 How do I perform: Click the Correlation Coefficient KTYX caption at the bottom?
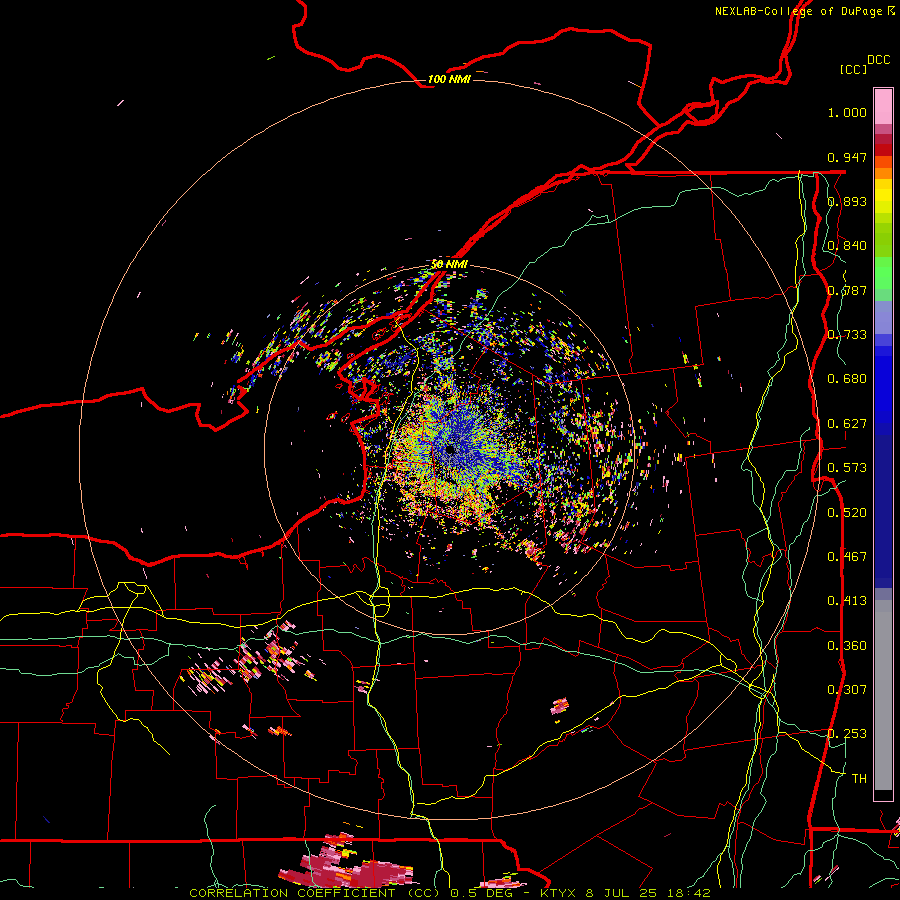pyautogui.click(x=449, y=893)
